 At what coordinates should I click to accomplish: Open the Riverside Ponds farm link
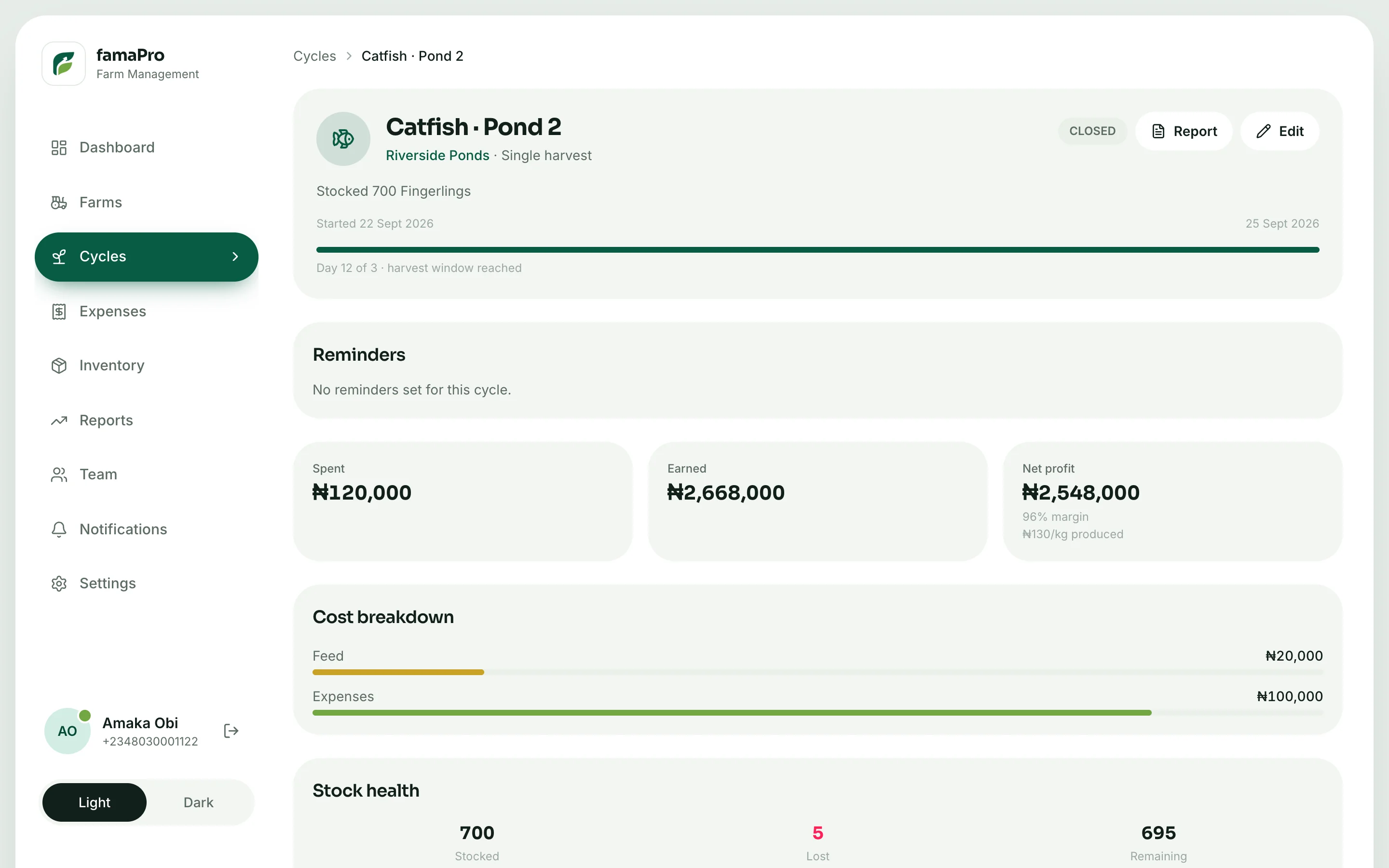point(437,156)
